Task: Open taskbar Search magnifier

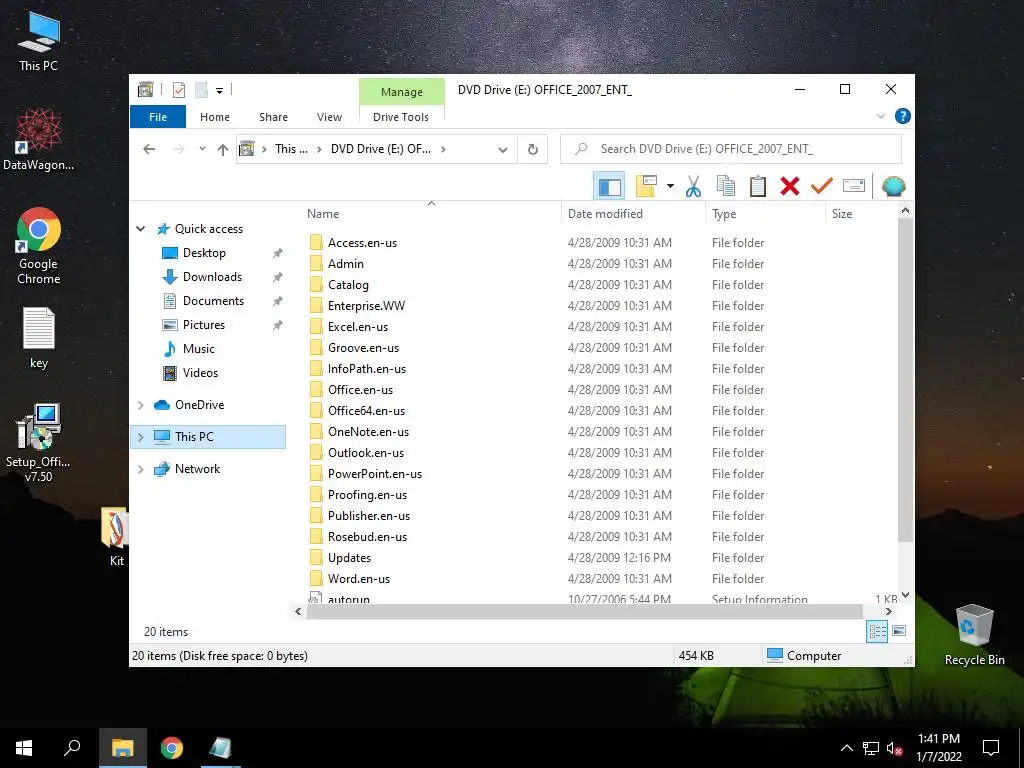Action: coord(72,748)
